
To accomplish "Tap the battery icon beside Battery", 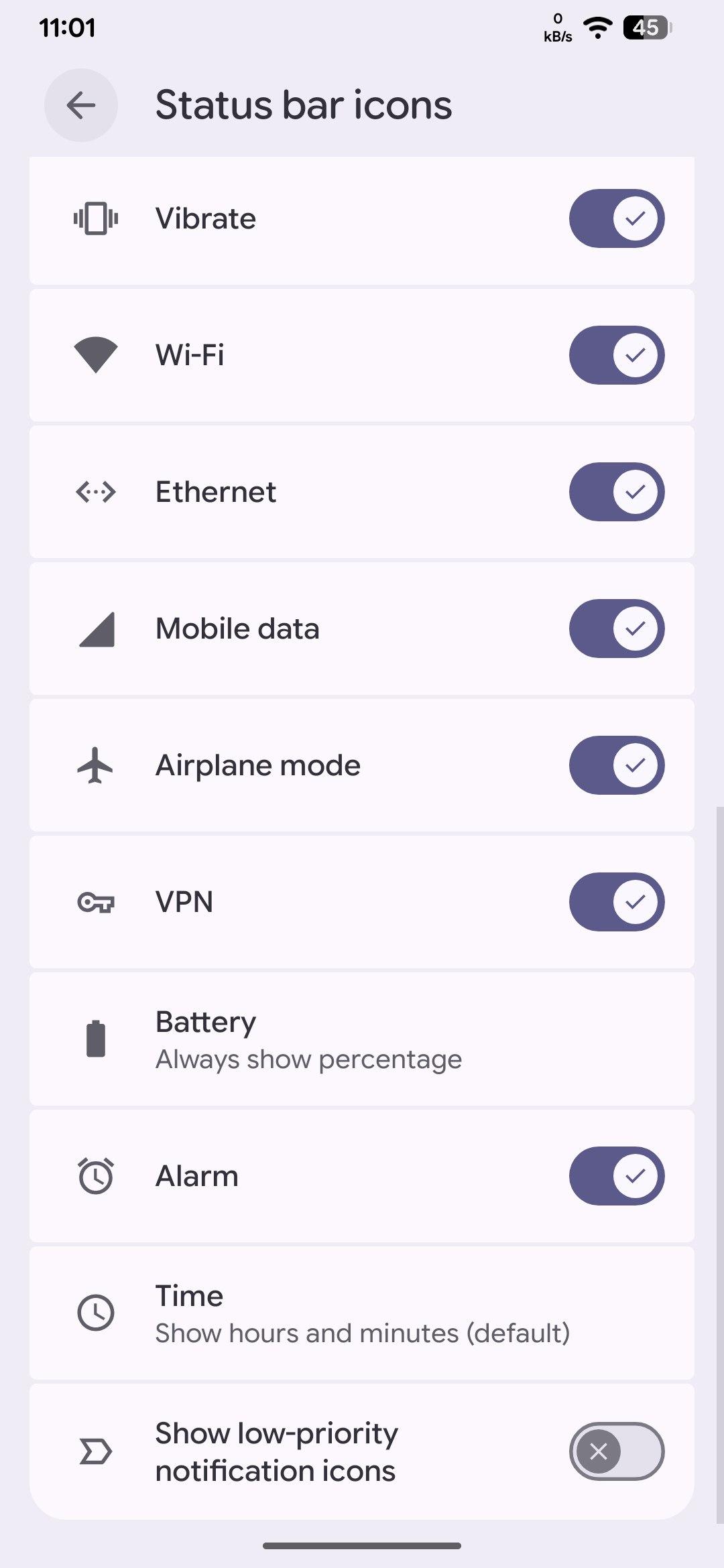I will pyautogui.click(x=96, y=1039).
